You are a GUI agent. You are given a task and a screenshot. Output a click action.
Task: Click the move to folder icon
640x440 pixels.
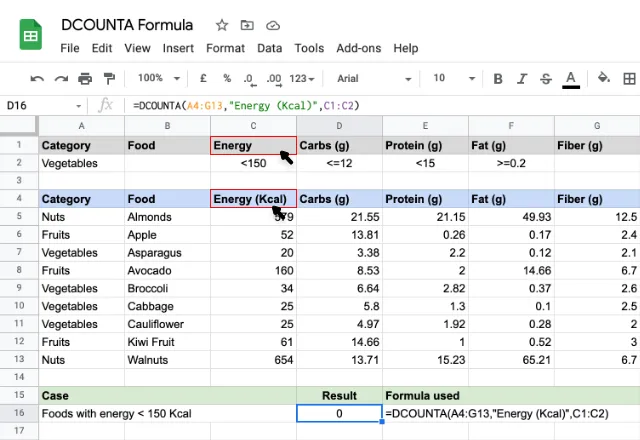[247, 25]
